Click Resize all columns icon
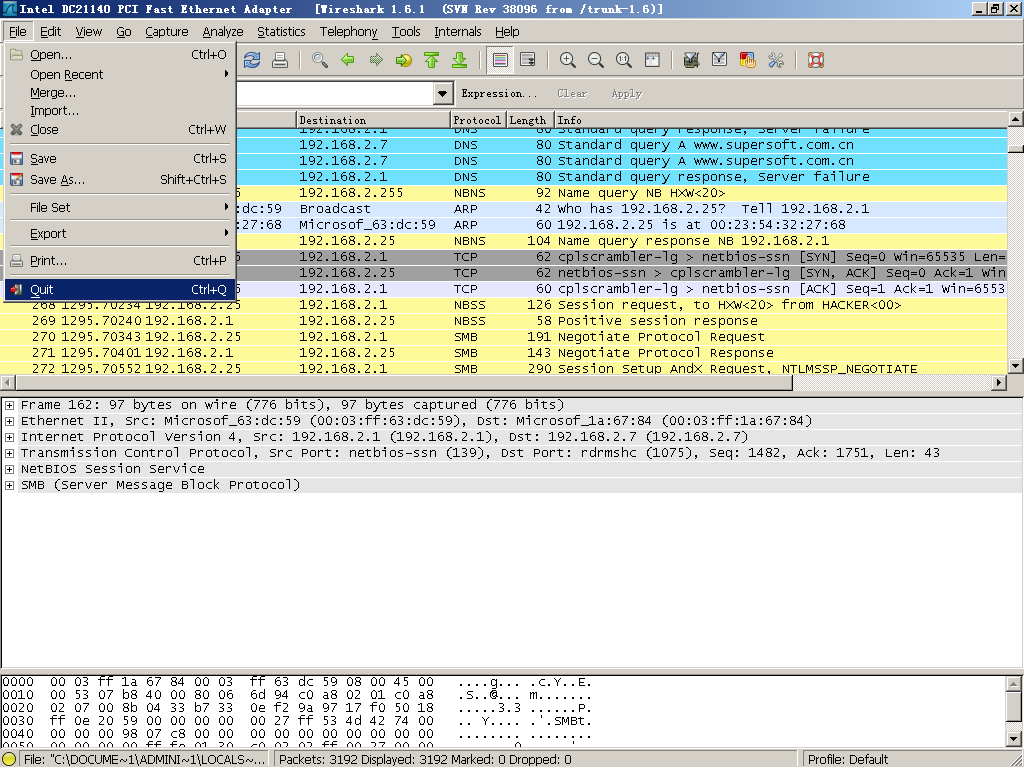Image resolution: width=1024 pixels, height=768 pixels. (x=652, y=60)
